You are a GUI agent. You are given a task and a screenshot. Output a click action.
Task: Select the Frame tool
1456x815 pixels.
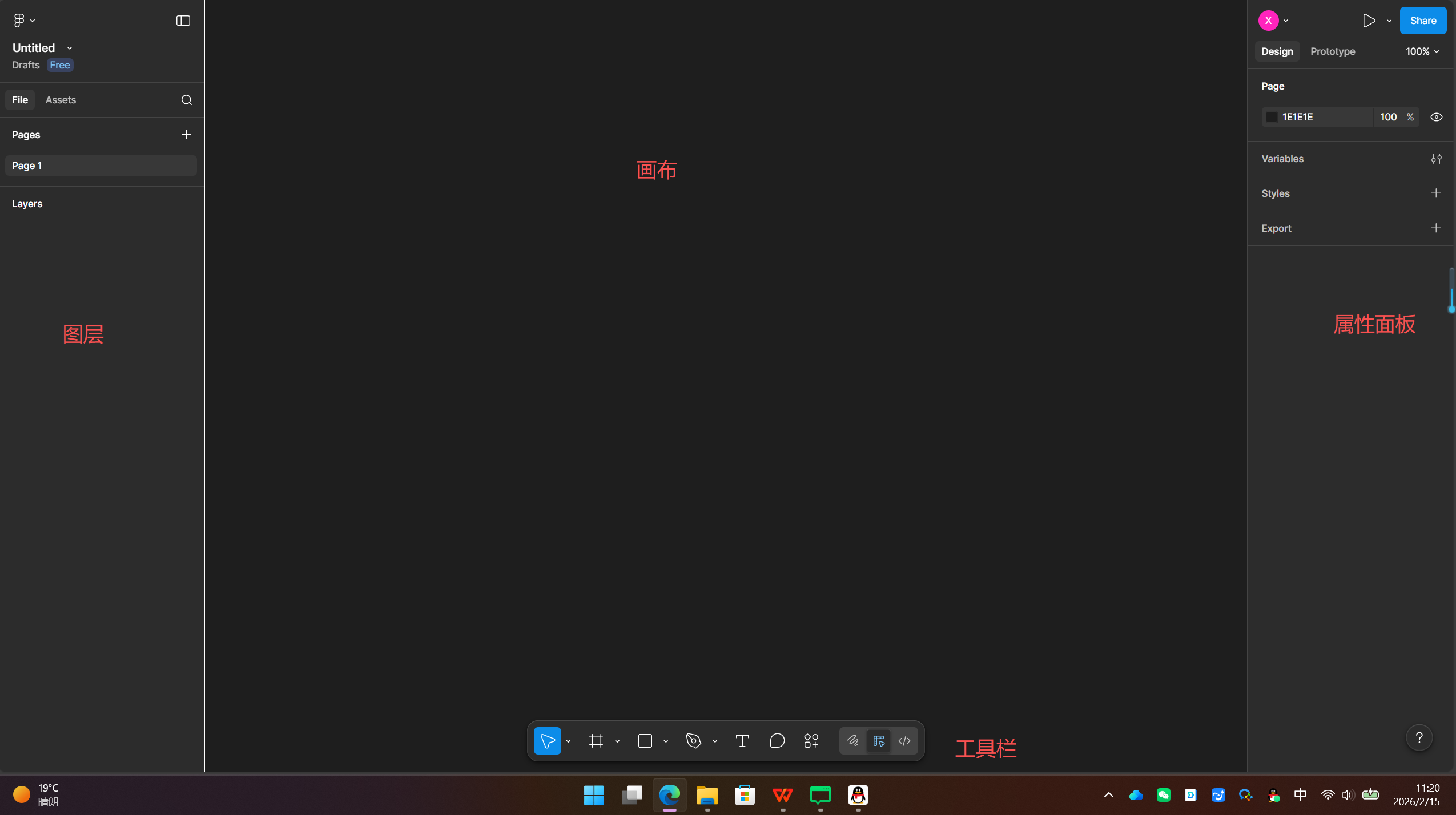point(596,740)
